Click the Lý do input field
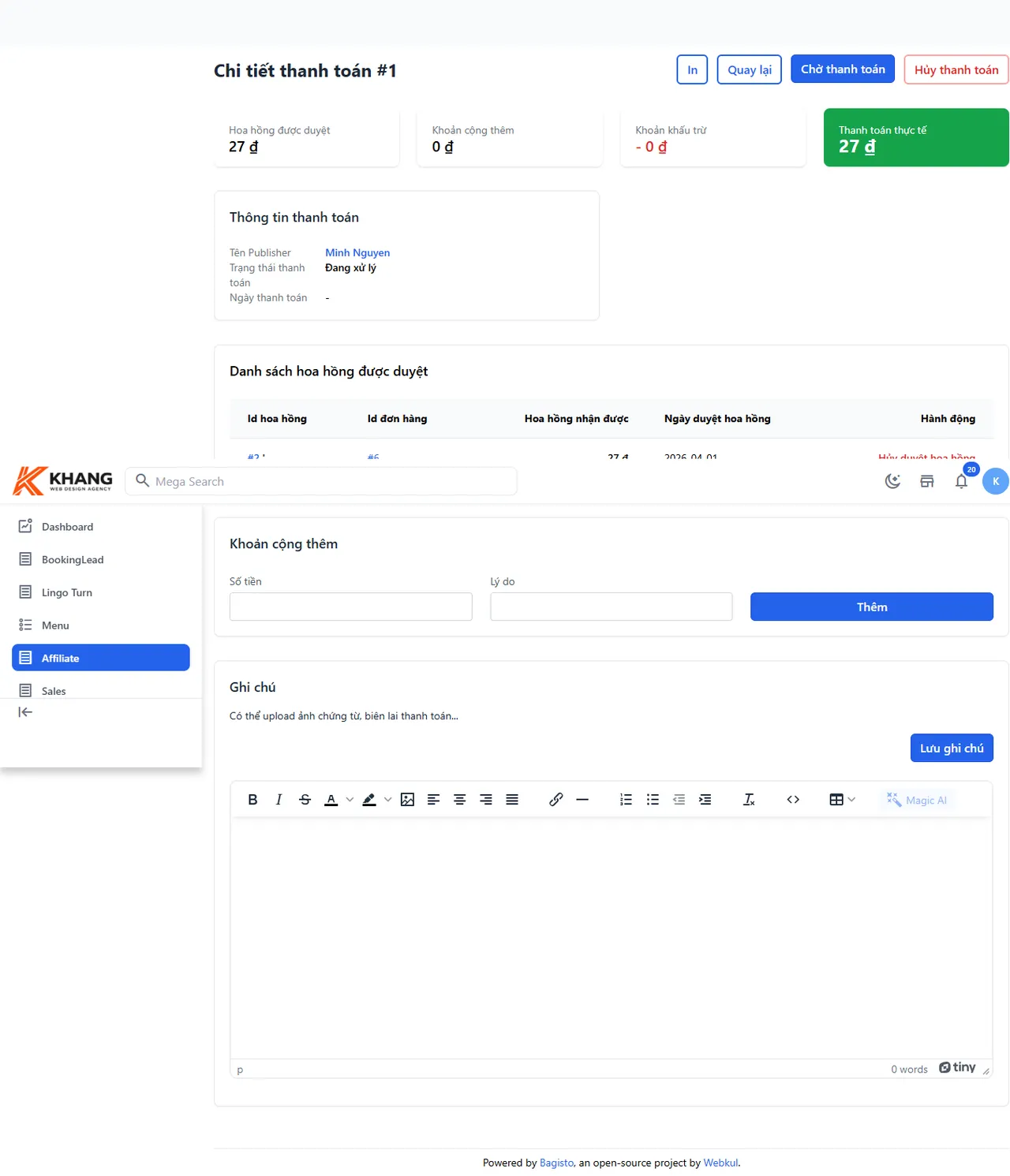This screenshot has width=1010, height=1176. click(x=612, y=607)
